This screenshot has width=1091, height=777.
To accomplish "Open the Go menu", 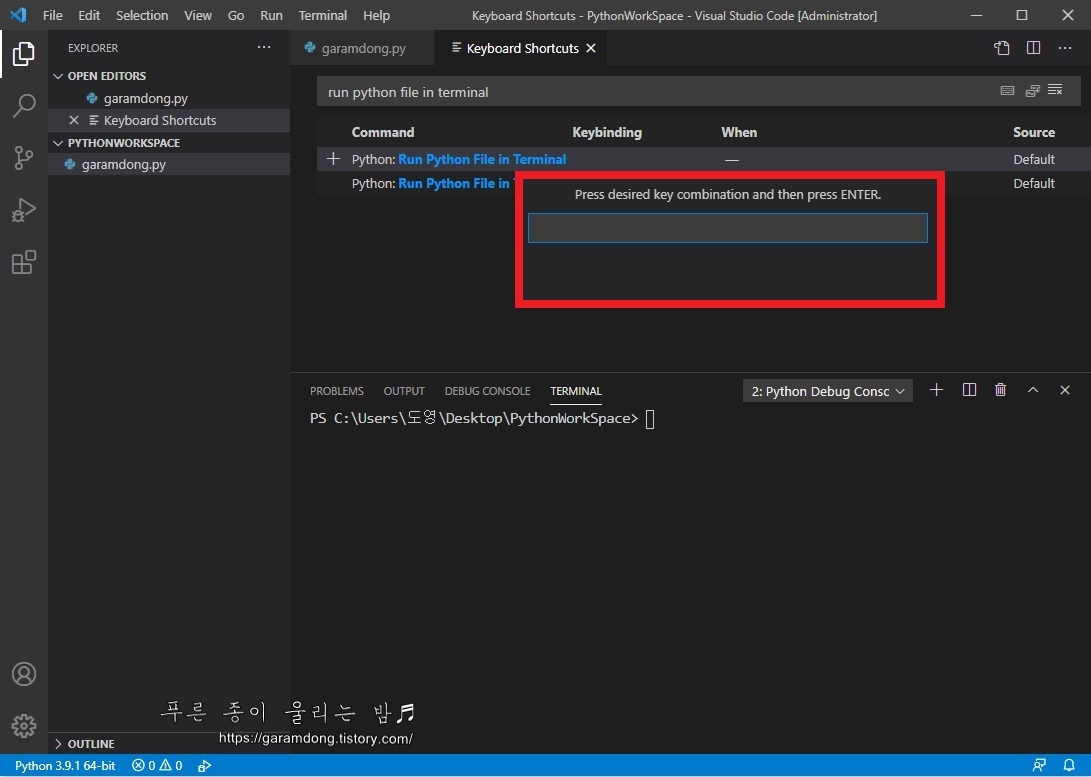I will click(x=236, y=15).
